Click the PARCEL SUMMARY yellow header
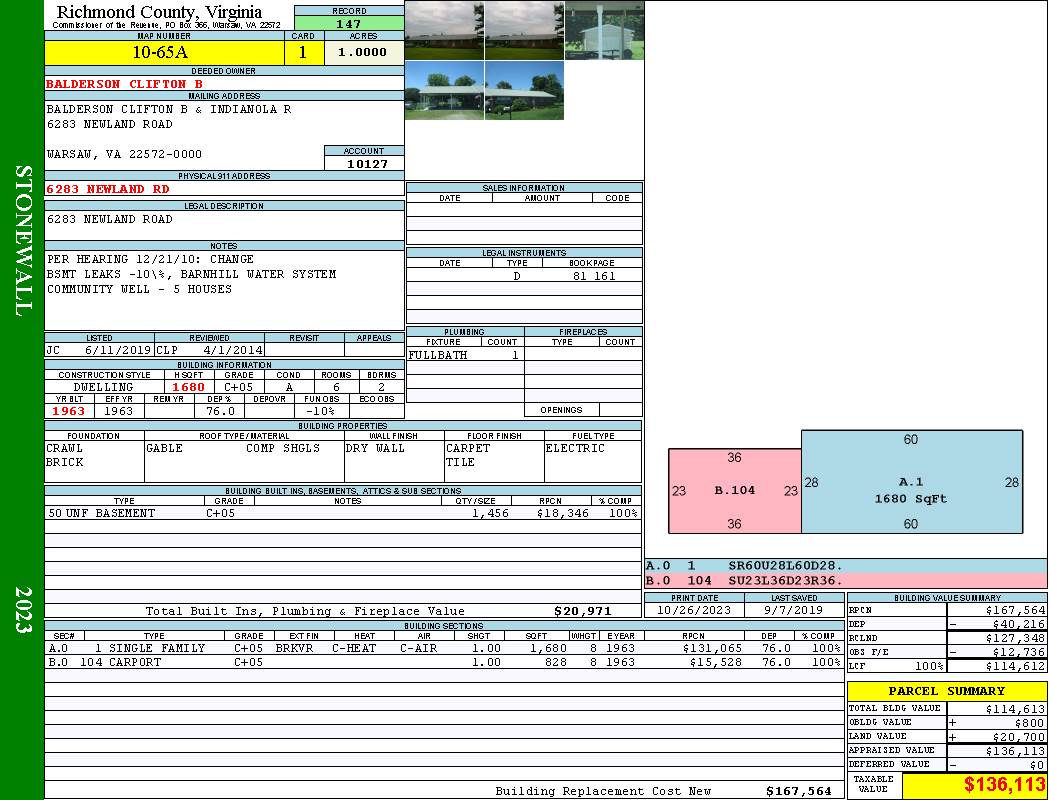 click(x=947, y=691)
